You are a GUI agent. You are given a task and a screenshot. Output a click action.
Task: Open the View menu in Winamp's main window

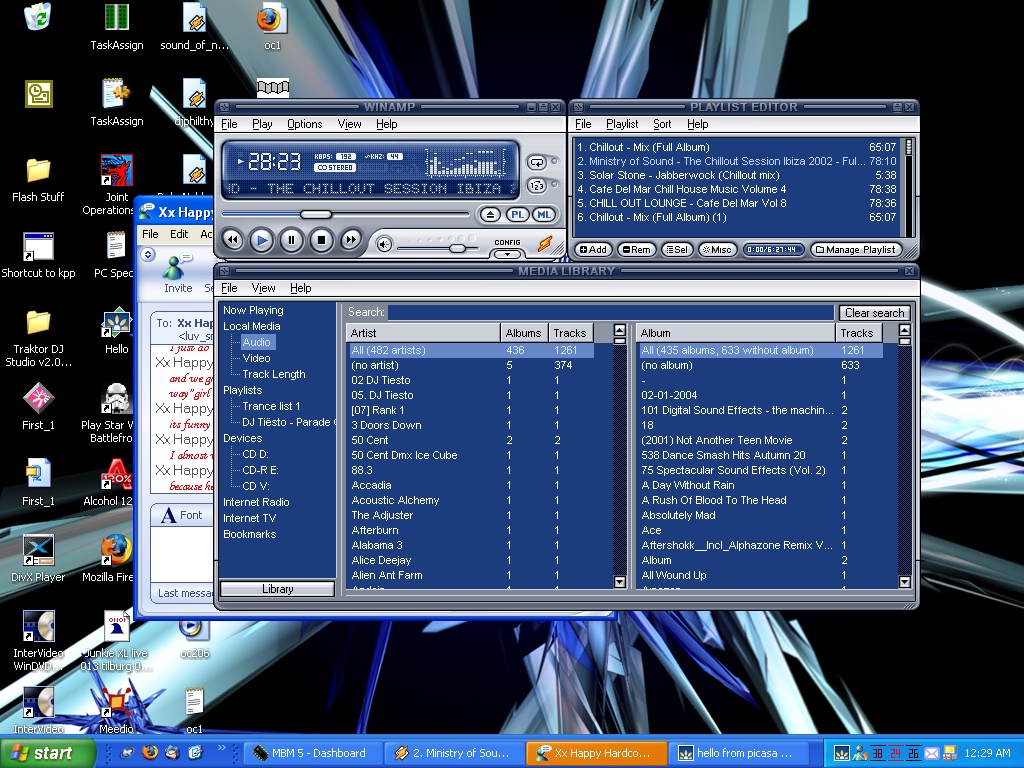[349, 124]
